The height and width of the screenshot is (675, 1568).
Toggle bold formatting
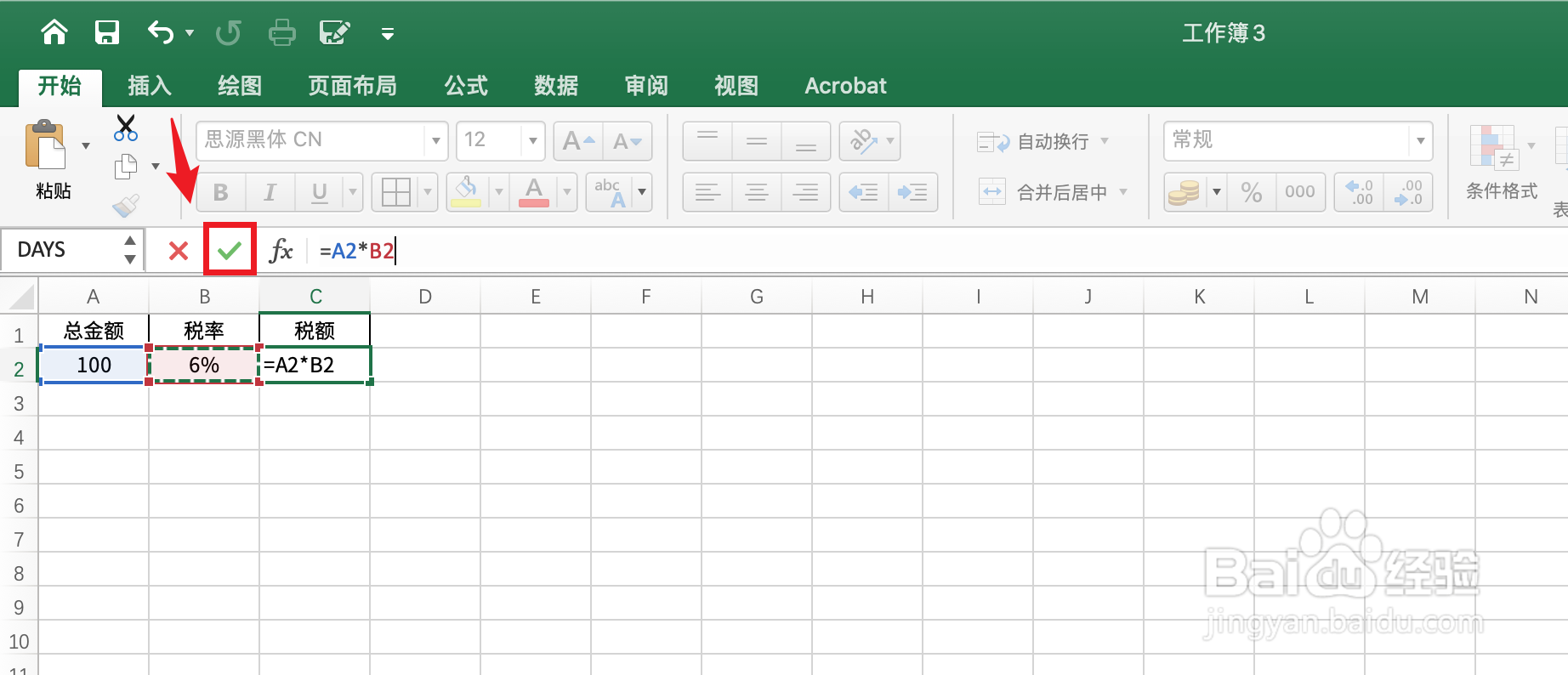(x=221, y=192)
